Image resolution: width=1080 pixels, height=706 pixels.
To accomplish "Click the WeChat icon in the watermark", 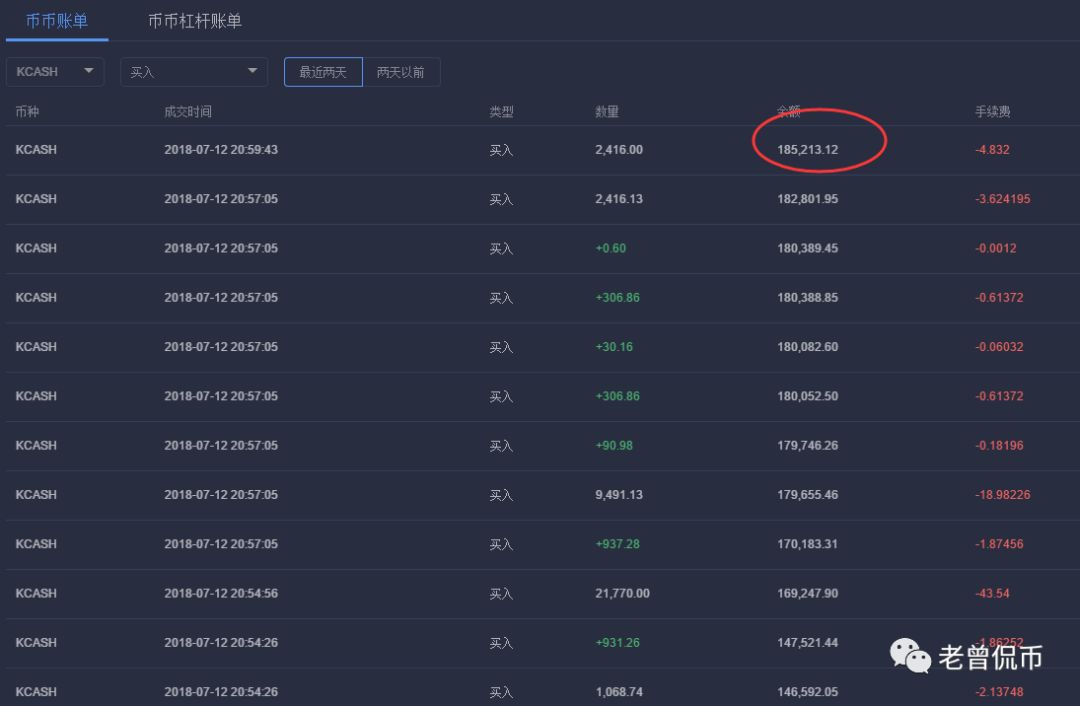I will [x=910, y=657].
